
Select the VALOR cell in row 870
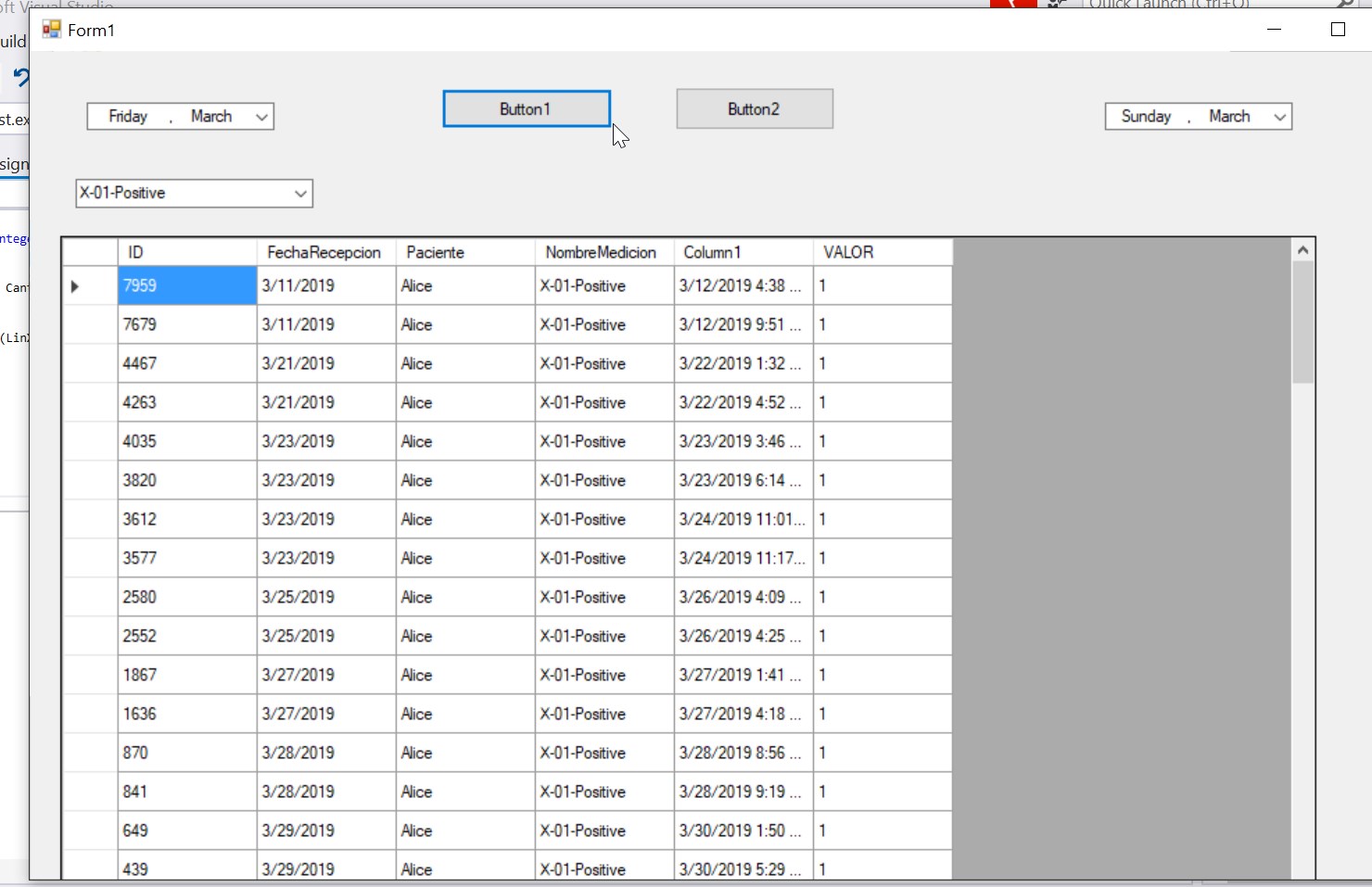(883, 753)
